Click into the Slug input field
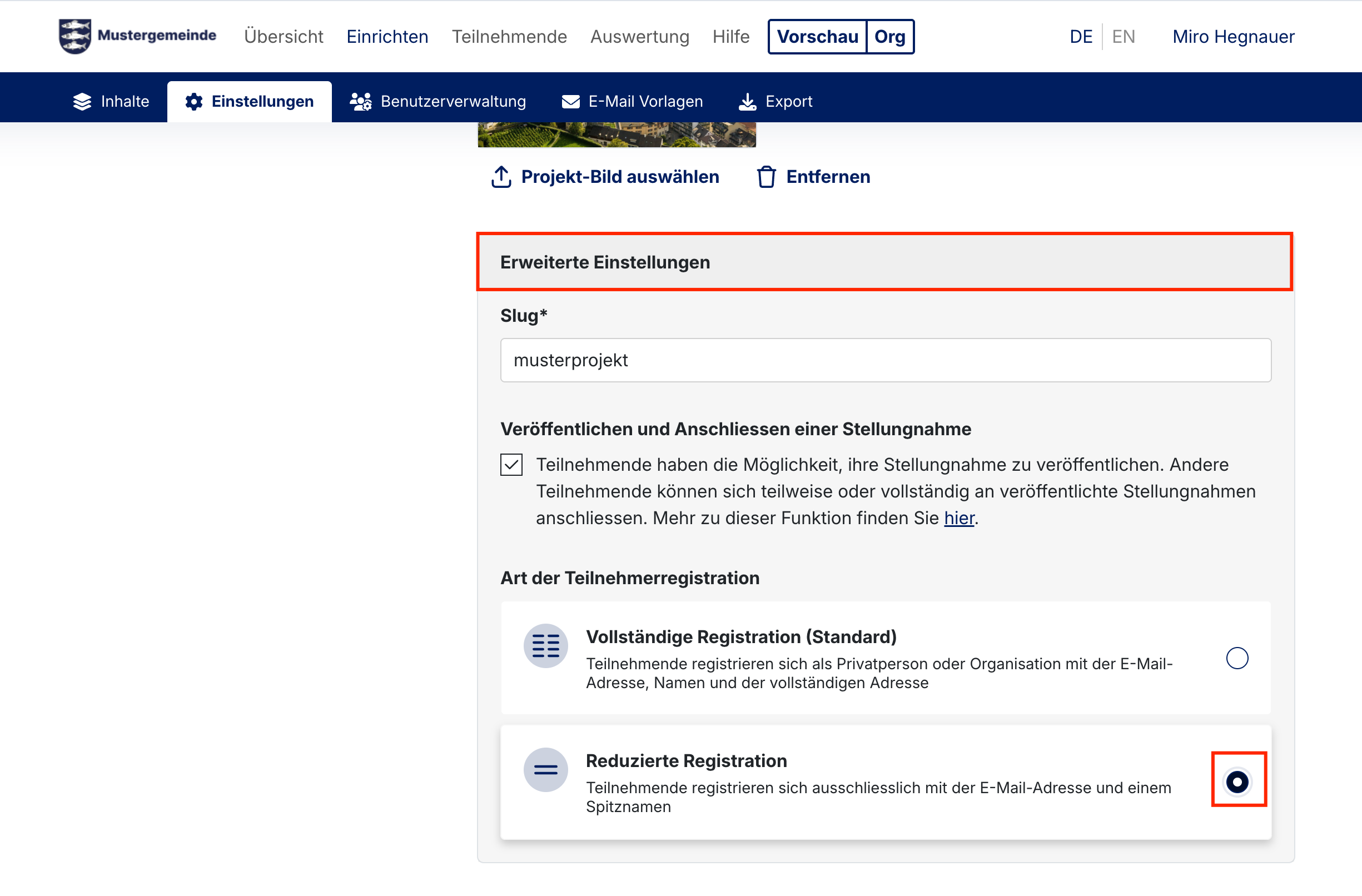This screenshot has width=1362, height=896. 885,360
